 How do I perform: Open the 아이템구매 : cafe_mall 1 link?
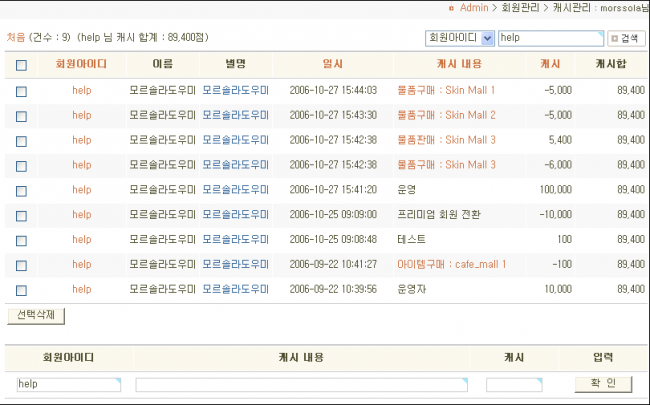pos(451,264)
